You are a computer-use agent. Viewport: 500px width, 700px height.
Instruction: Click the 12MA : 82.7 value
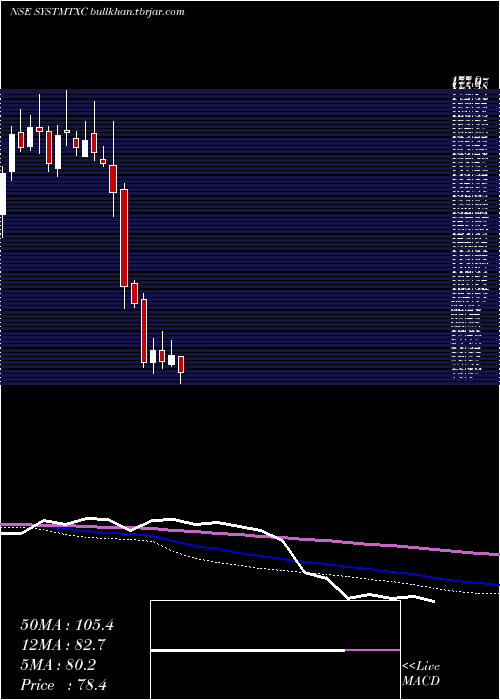point(63,645)
